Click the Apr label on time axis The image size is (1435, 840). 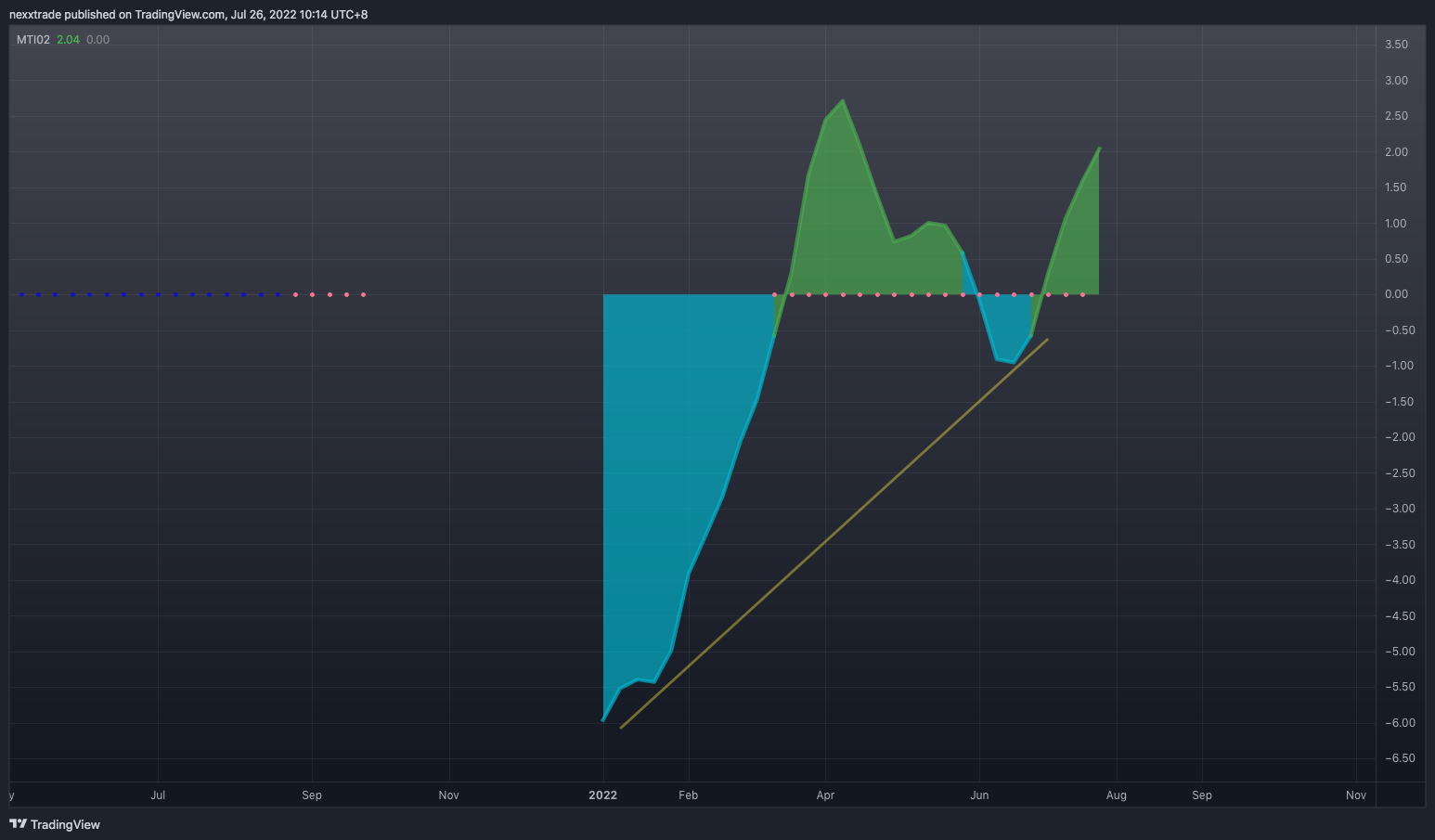tap(825, 795)
